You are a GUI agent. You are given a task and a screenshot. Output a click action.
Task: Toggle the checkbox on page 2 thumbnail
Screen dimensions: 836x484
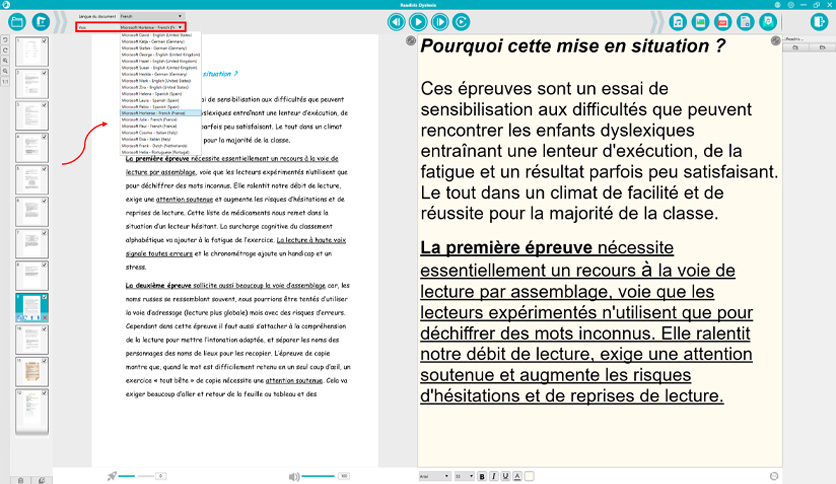click(x=44, y=72)
